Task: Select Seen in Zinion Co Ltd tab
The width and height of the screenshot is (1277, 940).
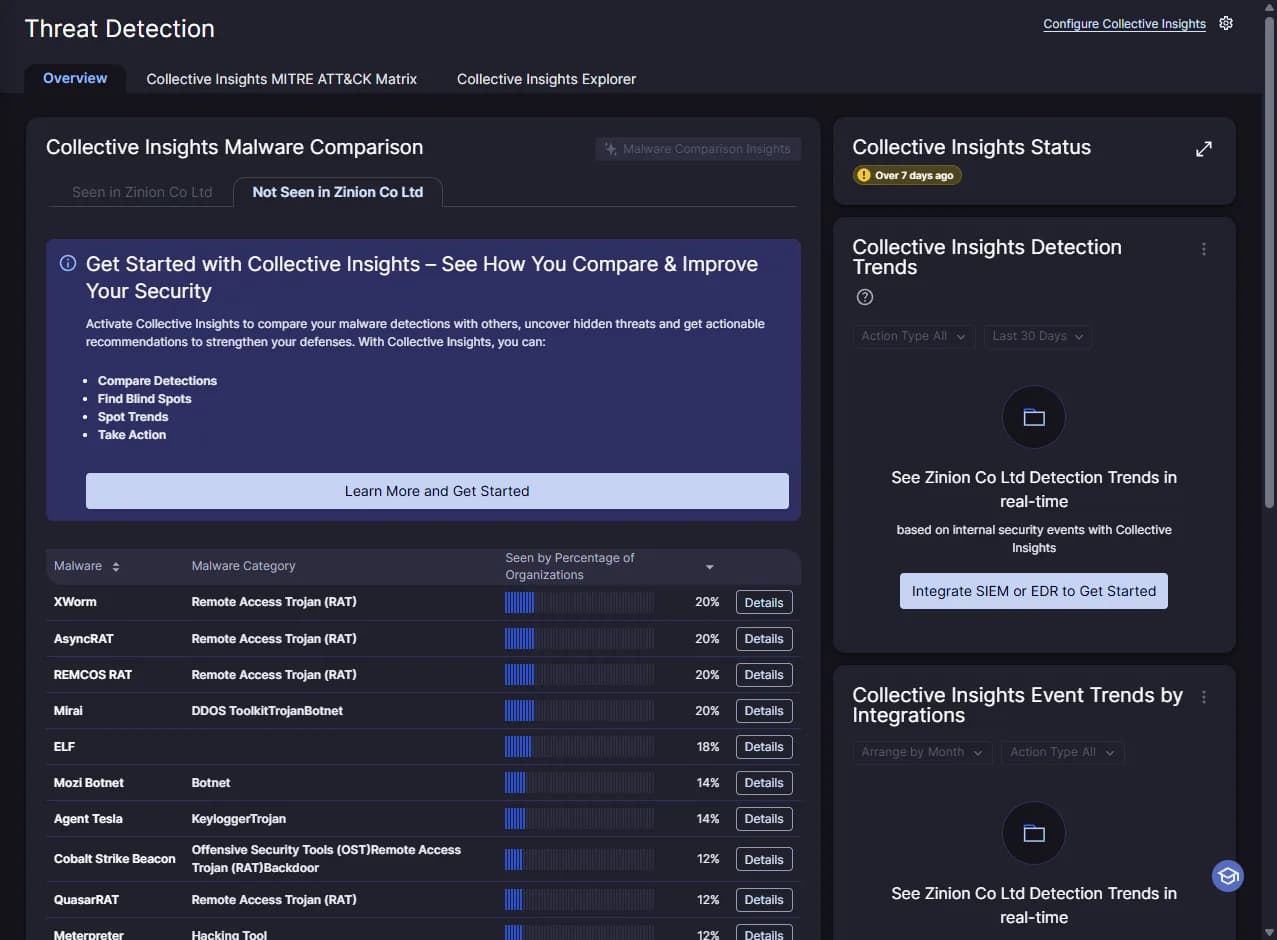Action: click(x=142, y=192)
